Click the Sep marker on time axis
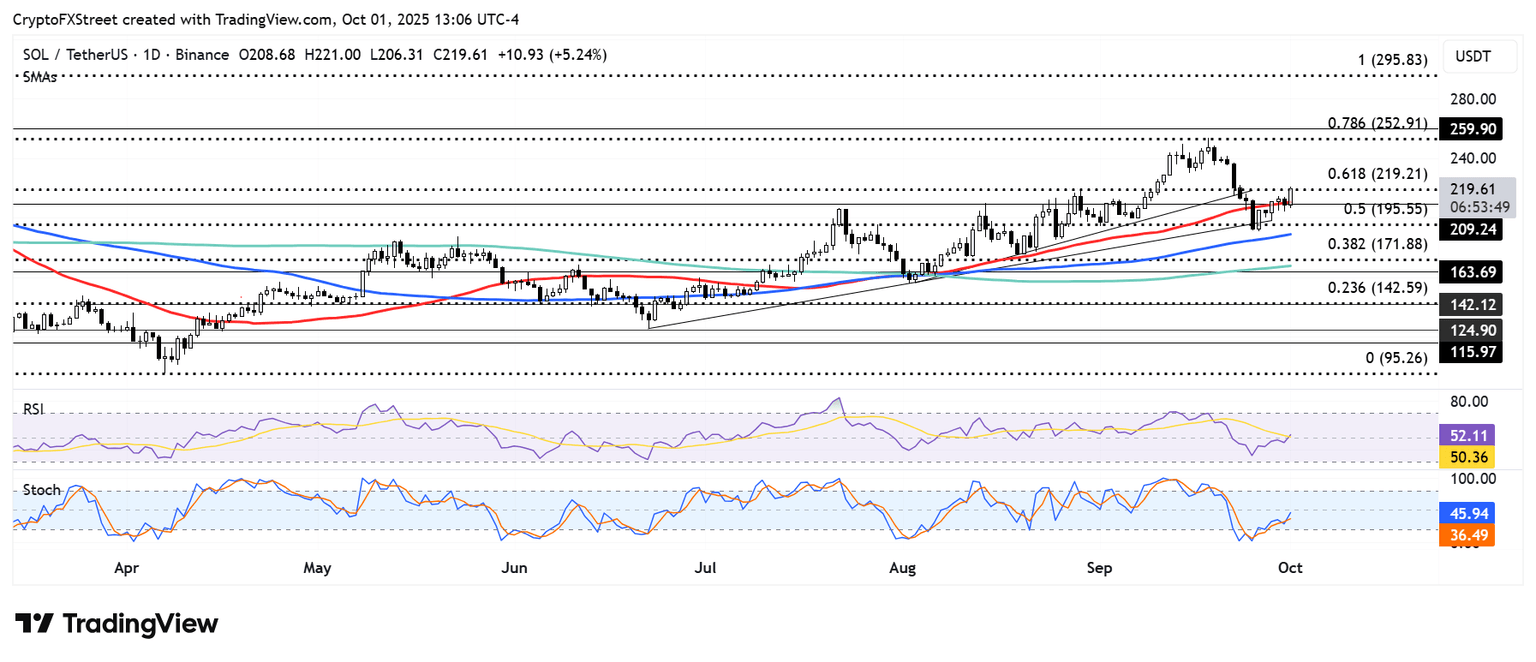Screen dimensions: 1536x662 click(1099, 568)
